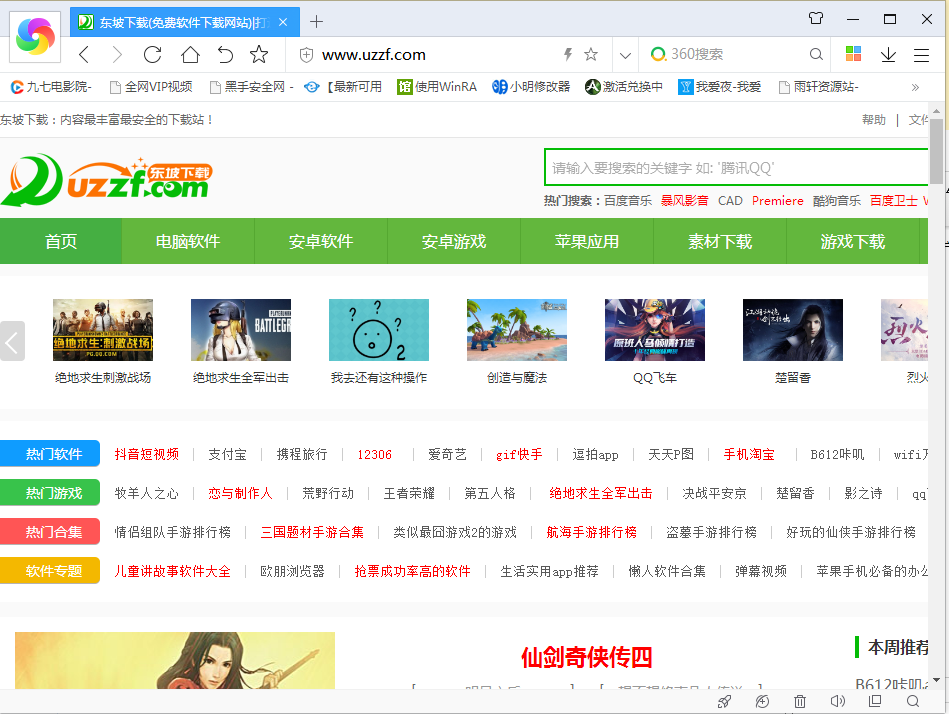Screen dimensions: 949x714
Task: Click the window split status icon
Action: click(x=875, y=701)
